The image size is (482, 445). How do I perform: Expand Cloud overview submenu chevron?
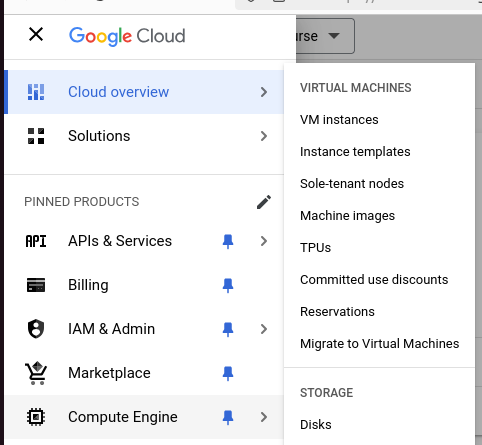pos(264,92)
